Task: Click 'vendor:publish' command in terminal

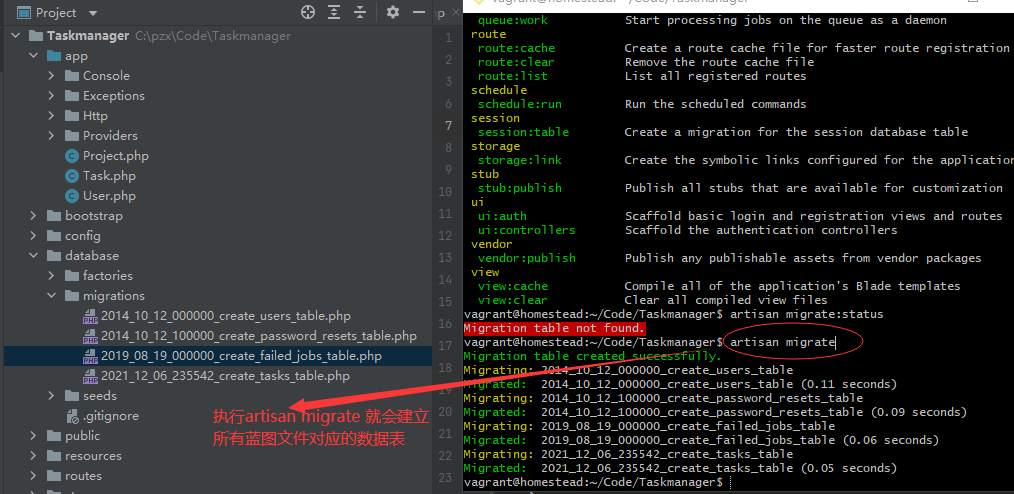Action: pyautogui.click(x=526, y=258)
